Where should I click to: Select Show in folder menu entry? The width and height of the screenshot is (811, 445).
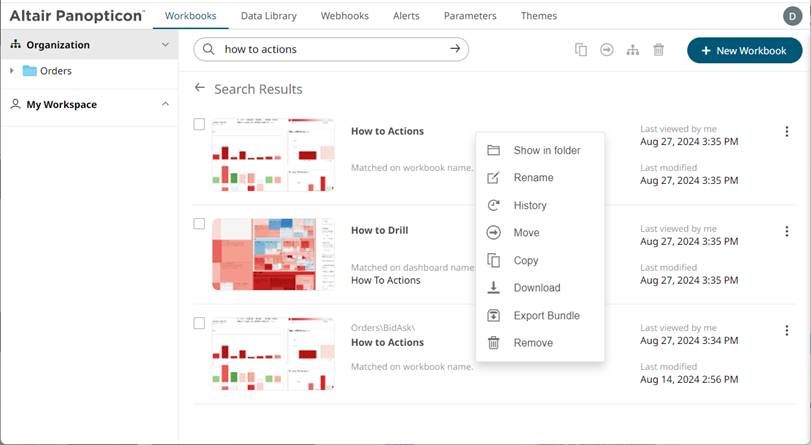point(546,151)
